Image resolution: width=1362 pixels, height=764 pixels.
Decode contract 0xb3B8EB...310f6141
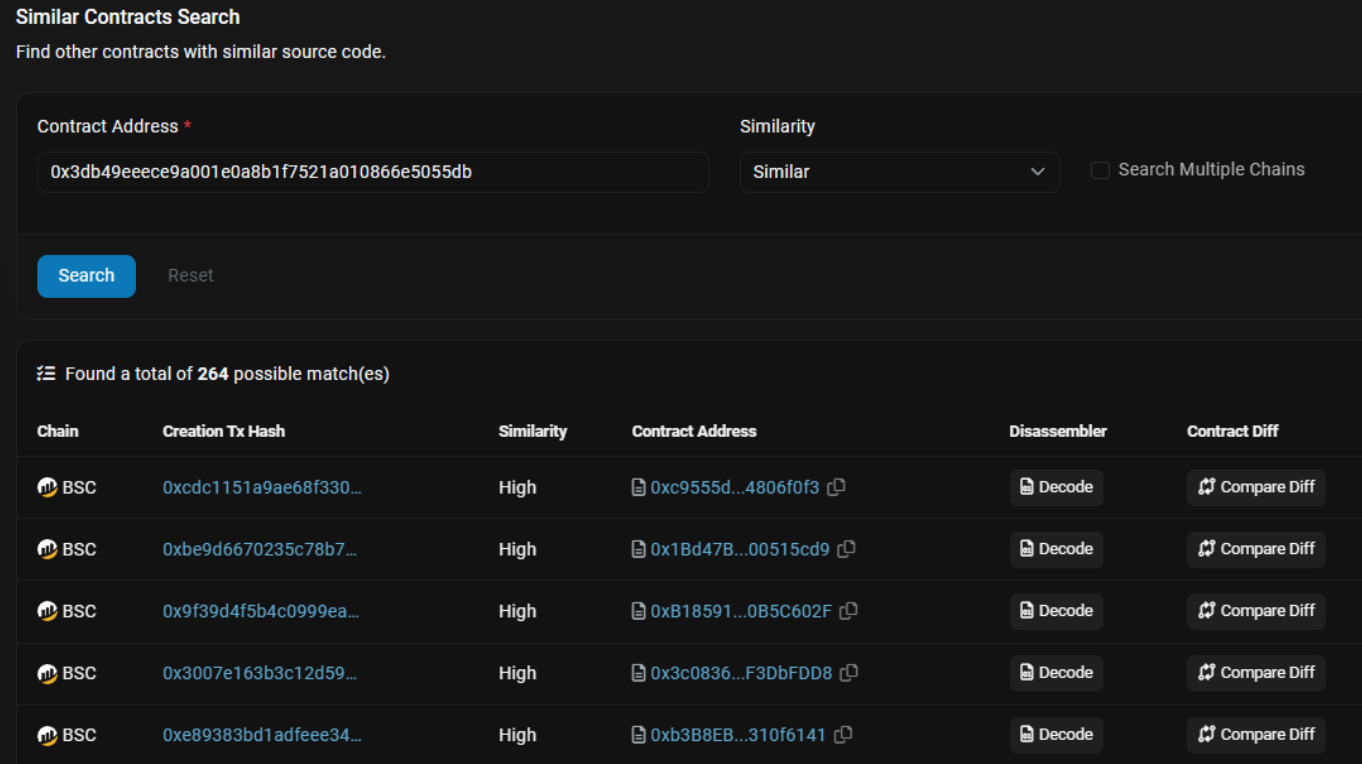coord(1056,736)
